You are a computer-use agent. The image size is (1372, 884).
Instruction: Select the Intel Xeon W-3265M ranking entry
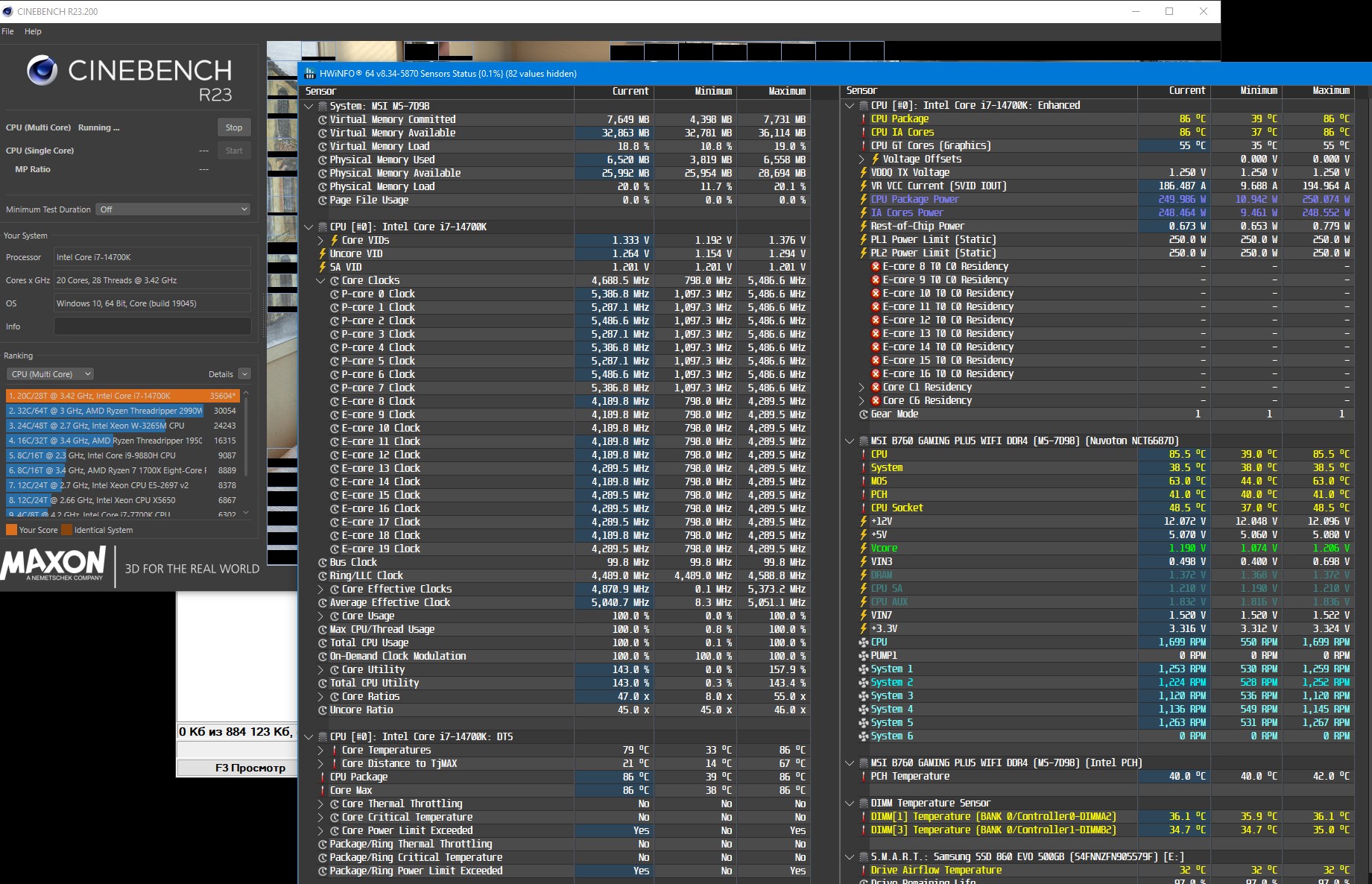[122, 426]
